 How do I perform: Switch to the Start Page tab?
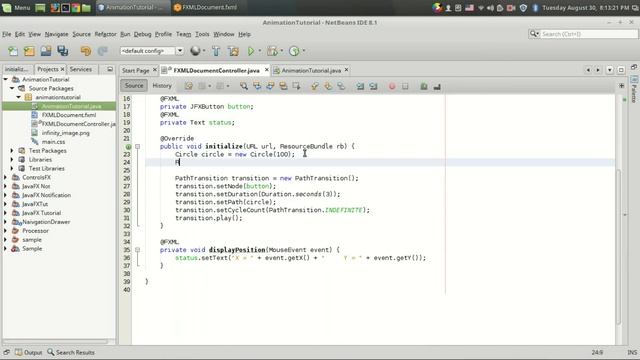(x=136, y=71)
